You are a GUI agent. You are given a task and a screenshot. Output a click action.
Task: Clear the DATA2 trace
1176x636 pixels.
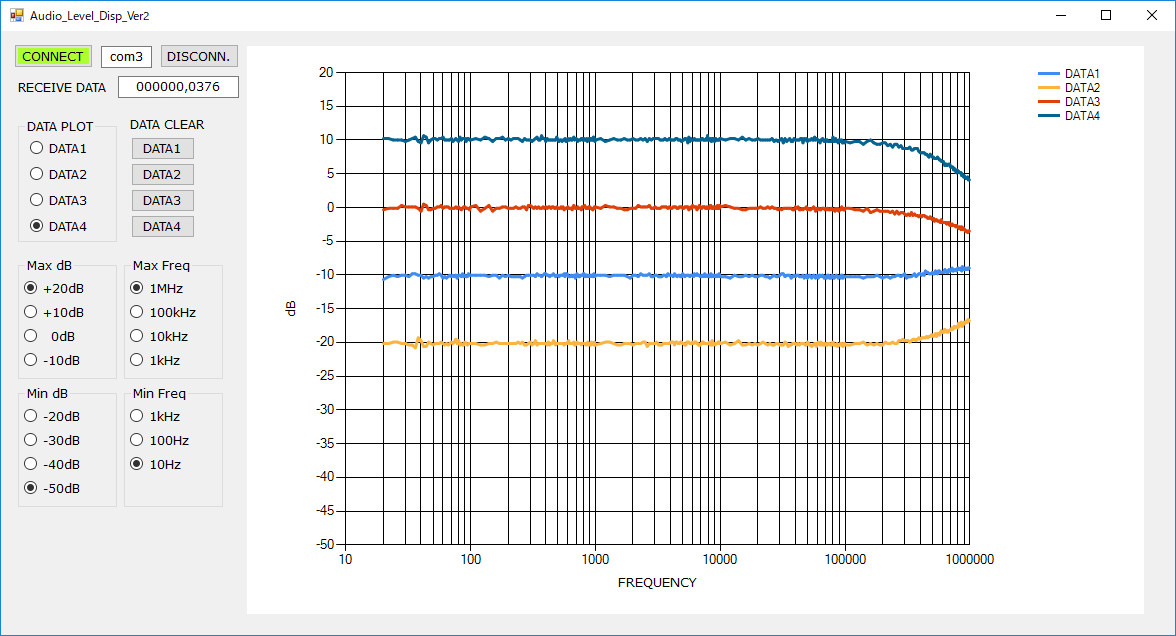coord(162,174)
